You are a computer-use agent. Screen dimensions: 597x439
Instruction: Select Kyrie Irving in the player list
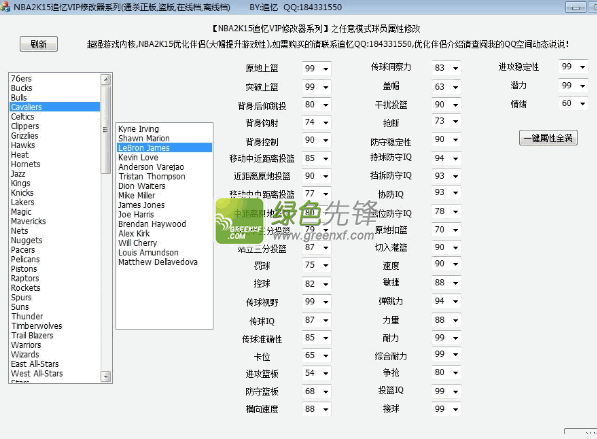(164, 129)
